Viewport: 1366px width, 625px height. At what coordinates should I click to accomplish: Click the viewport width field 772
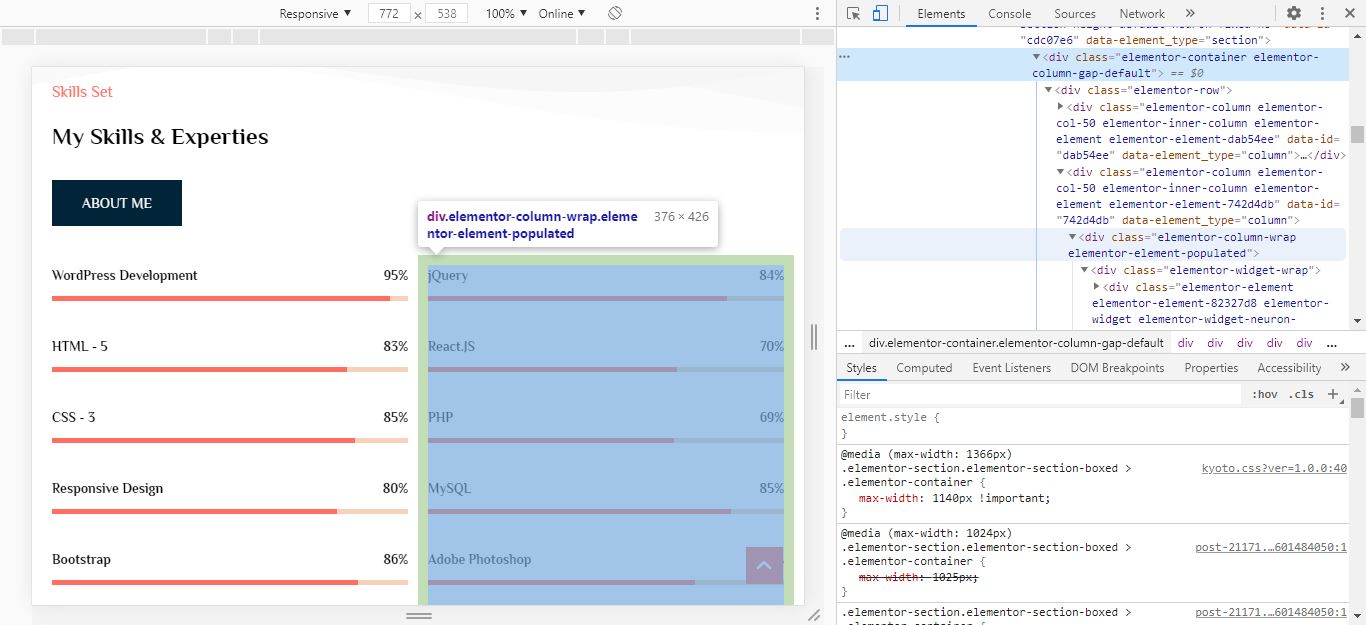click(390, 13)
